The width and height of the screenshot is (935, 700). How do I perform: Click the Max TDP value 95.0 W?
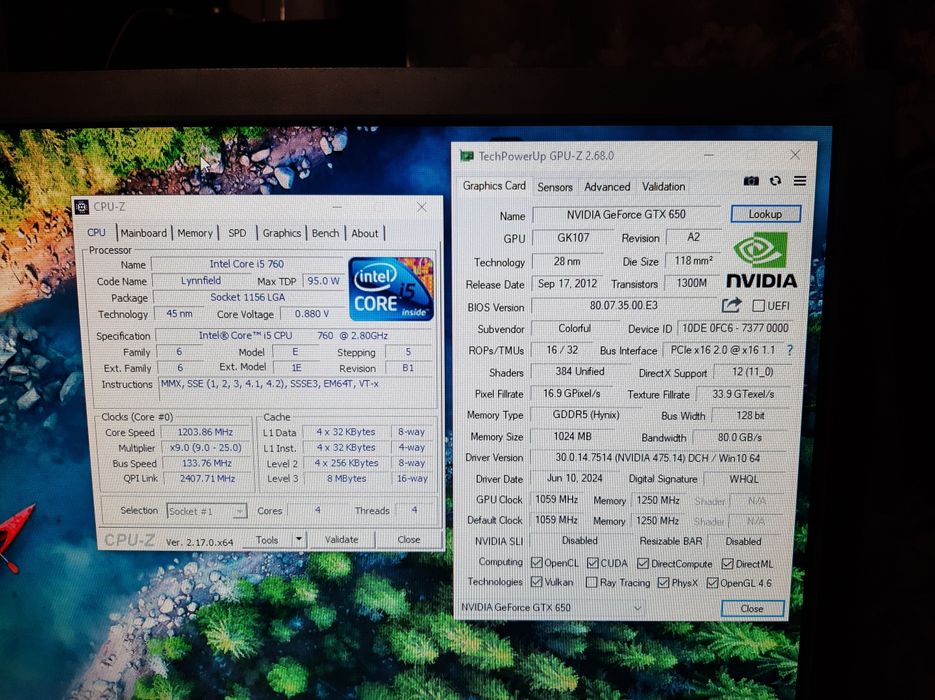pos(323,280)
